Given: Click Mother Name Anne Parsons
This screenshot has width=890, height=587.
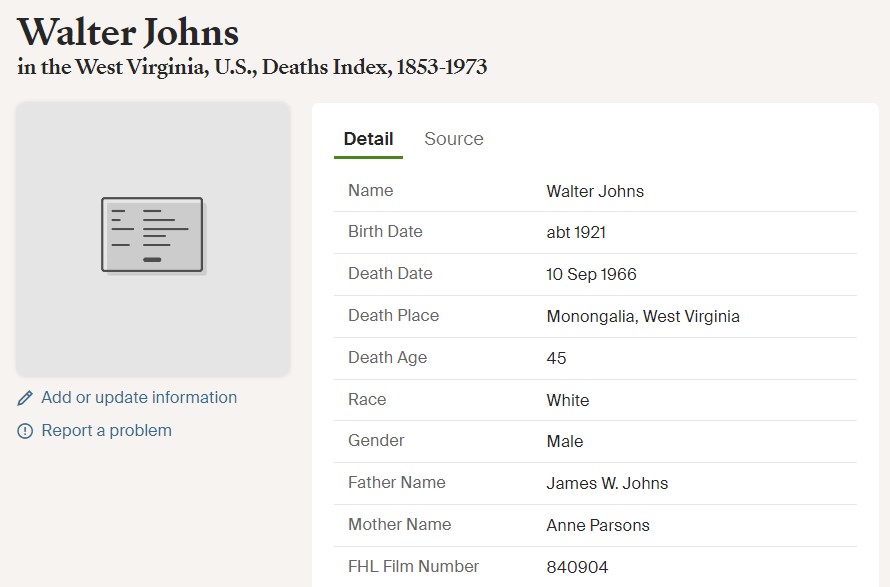Looking at the screenshot, I should 598,525.
